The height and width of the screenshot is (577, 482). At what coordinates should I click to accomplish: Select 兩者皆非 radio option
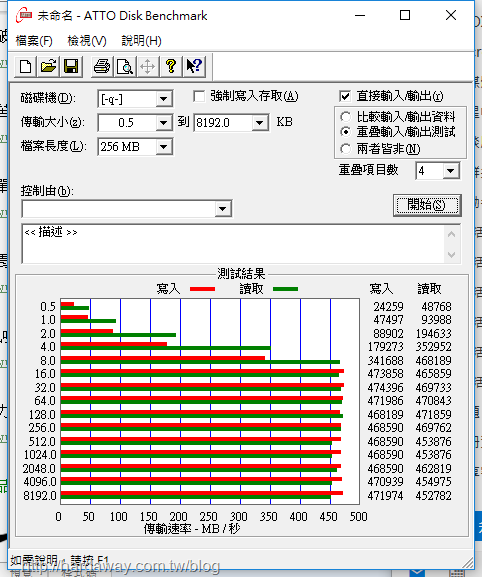[345, 149]
